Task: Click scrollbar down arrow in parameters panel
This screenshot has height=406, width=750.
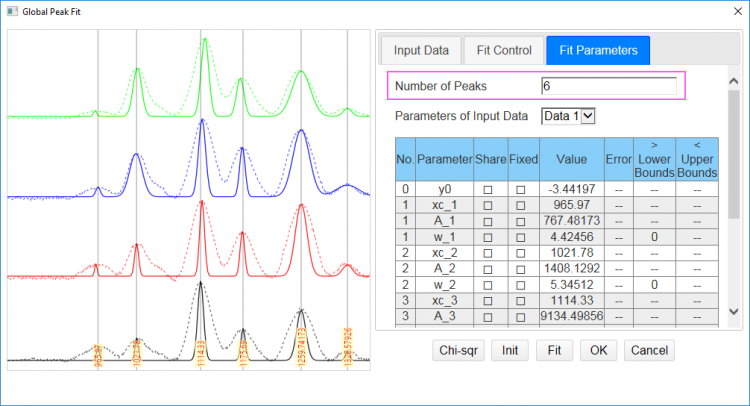Action: (734, 312)
